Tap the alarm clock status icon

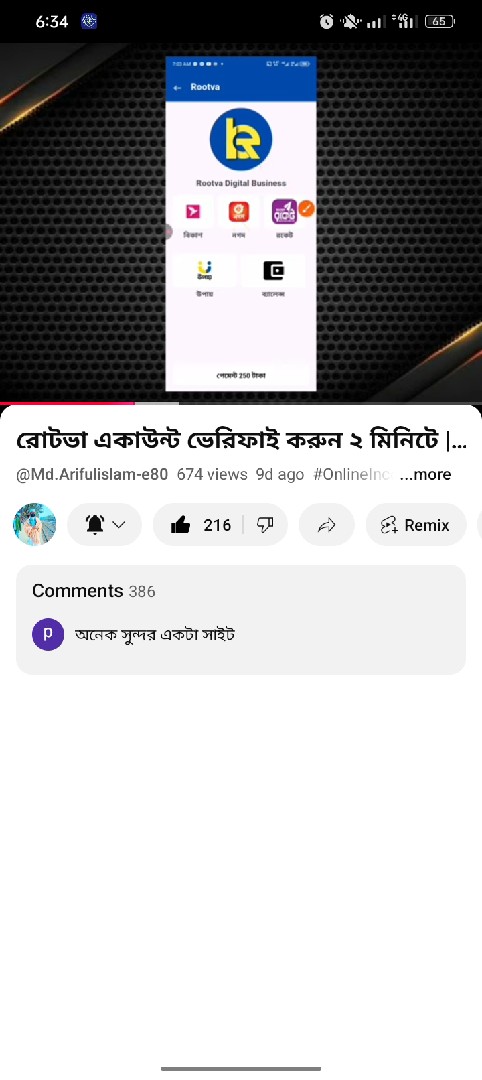tap(326, 21)
